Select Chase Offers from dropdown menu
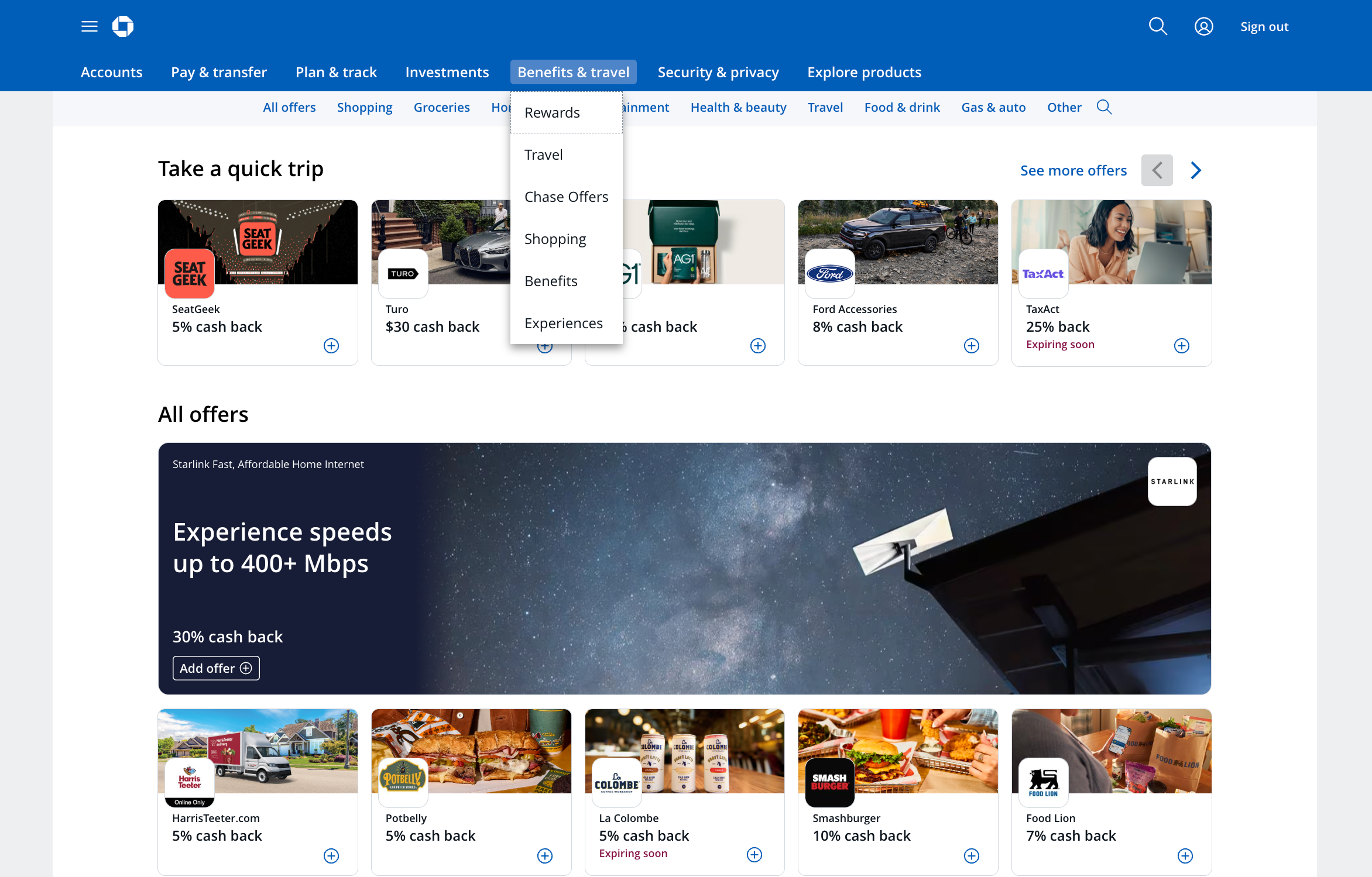Viewport: 1372px width, 877px height. pyautogui.click(x=566, y=197)
